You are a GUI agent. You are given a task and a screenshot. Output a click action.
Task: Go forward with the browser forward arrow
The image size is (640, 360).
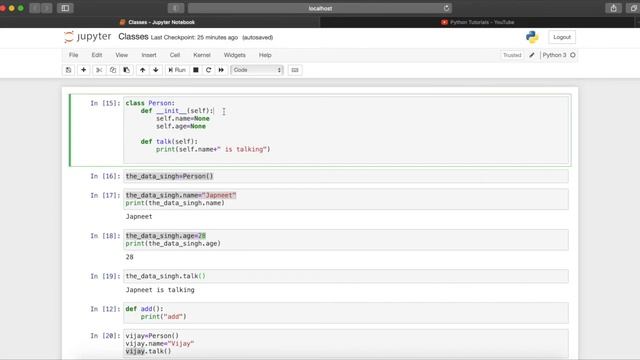[47, 8]
